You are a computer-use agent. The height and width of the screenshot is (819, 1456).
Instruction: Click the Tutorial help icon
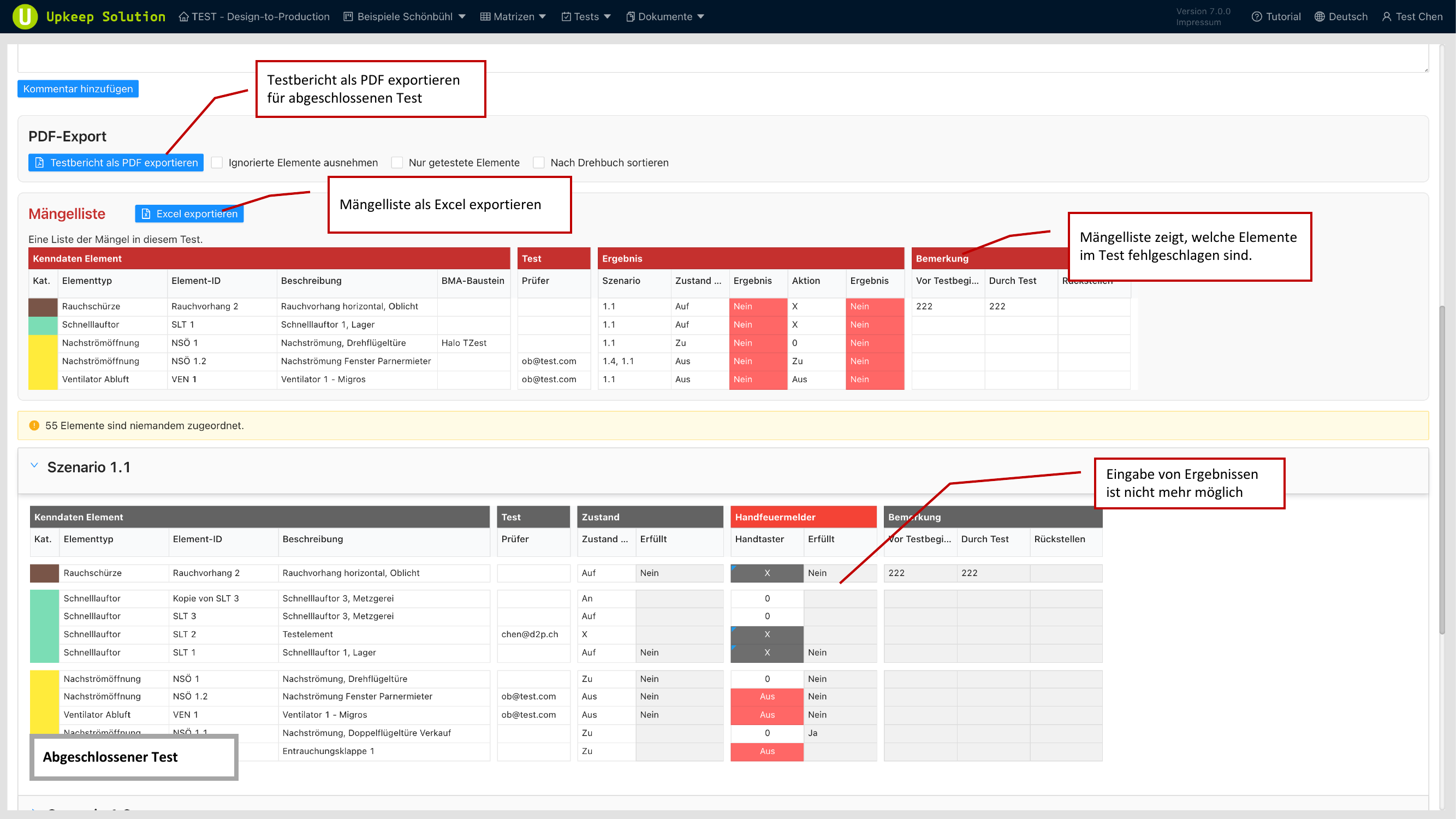(x=1257, y=16)
